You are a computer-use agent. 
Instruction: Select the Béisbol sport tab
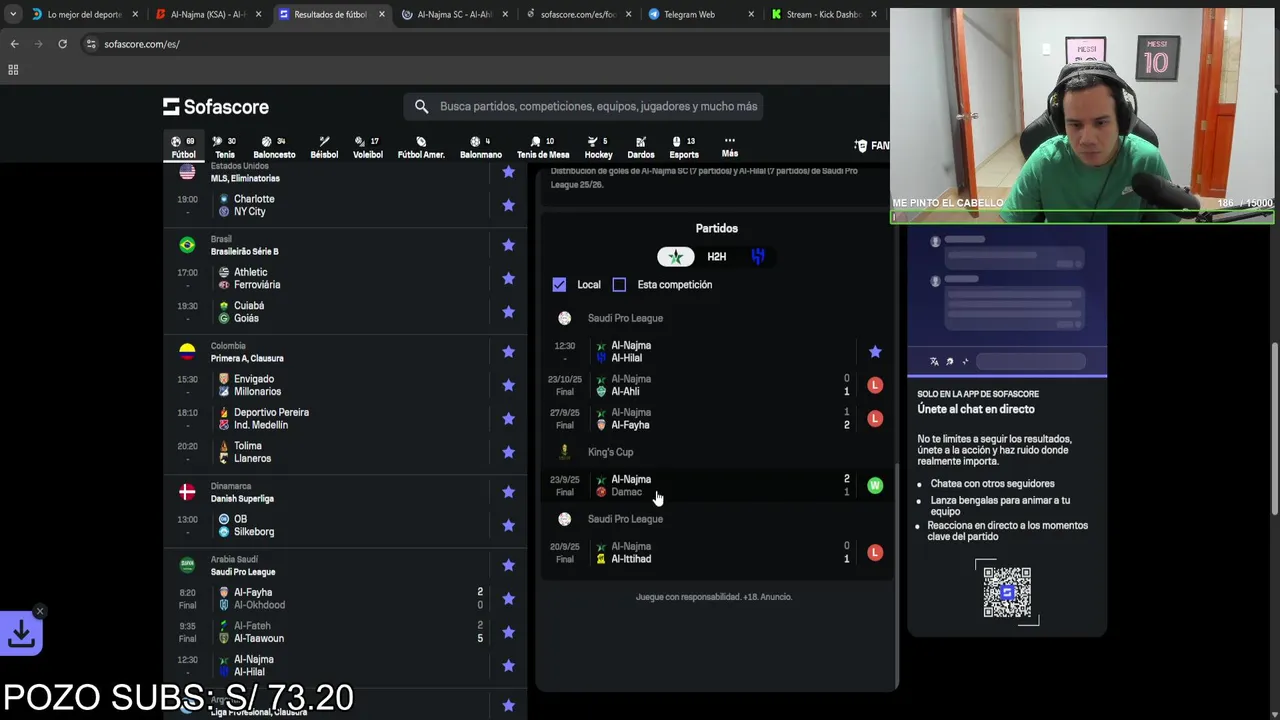[324, 147]
